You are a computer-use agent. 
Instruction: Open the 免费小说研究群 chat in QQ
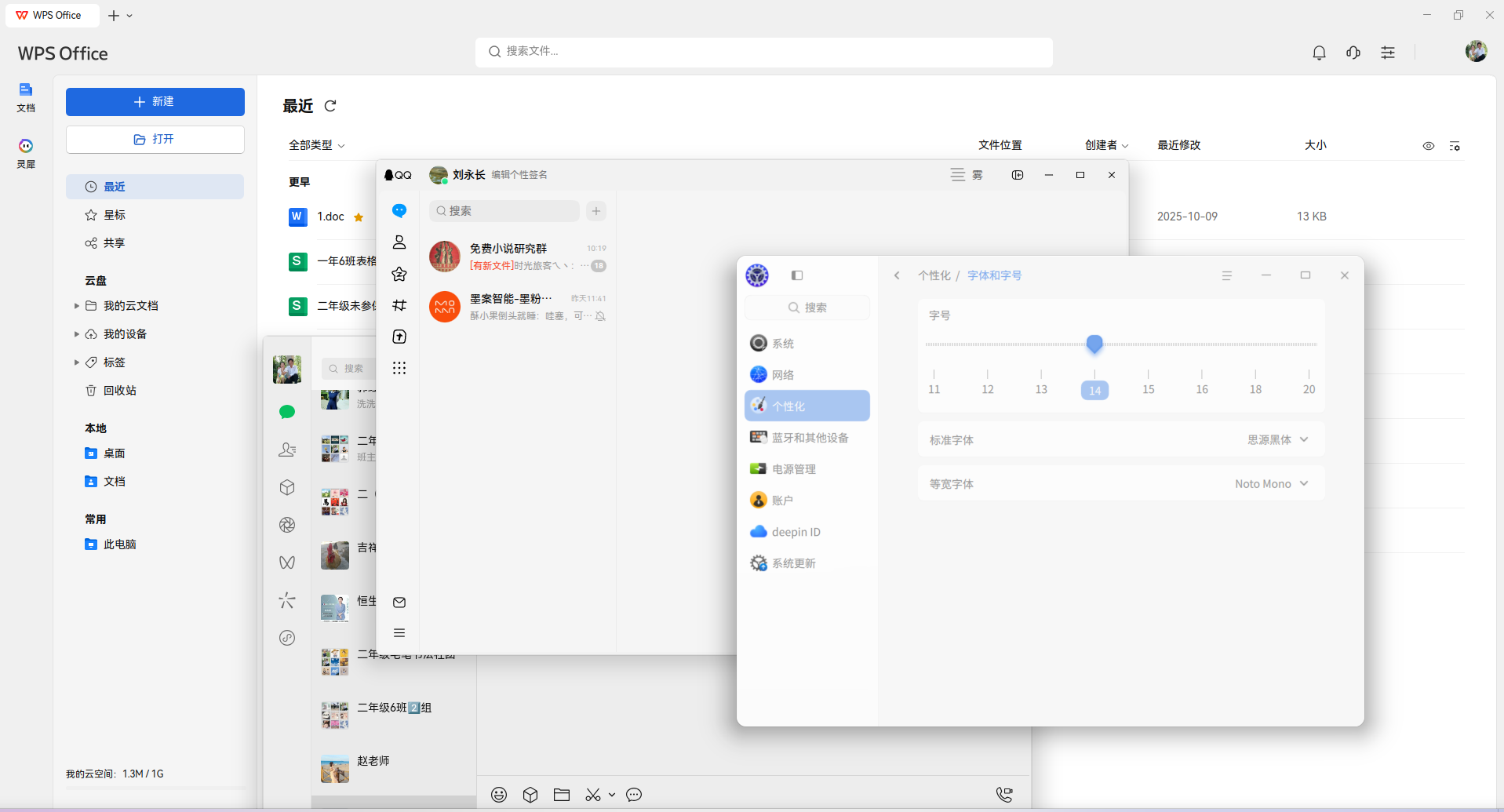pyautogui.click(x=518, y=257)
